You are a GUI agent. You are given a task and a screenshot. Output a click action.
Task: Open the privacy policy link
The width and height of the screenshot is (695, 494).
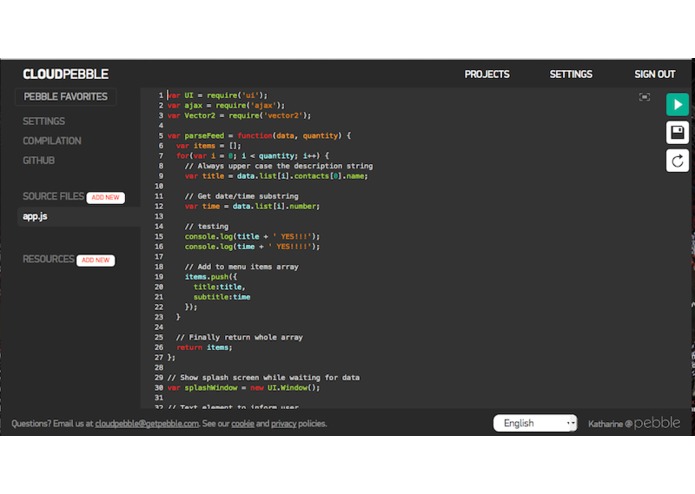[x=284, y=424]
